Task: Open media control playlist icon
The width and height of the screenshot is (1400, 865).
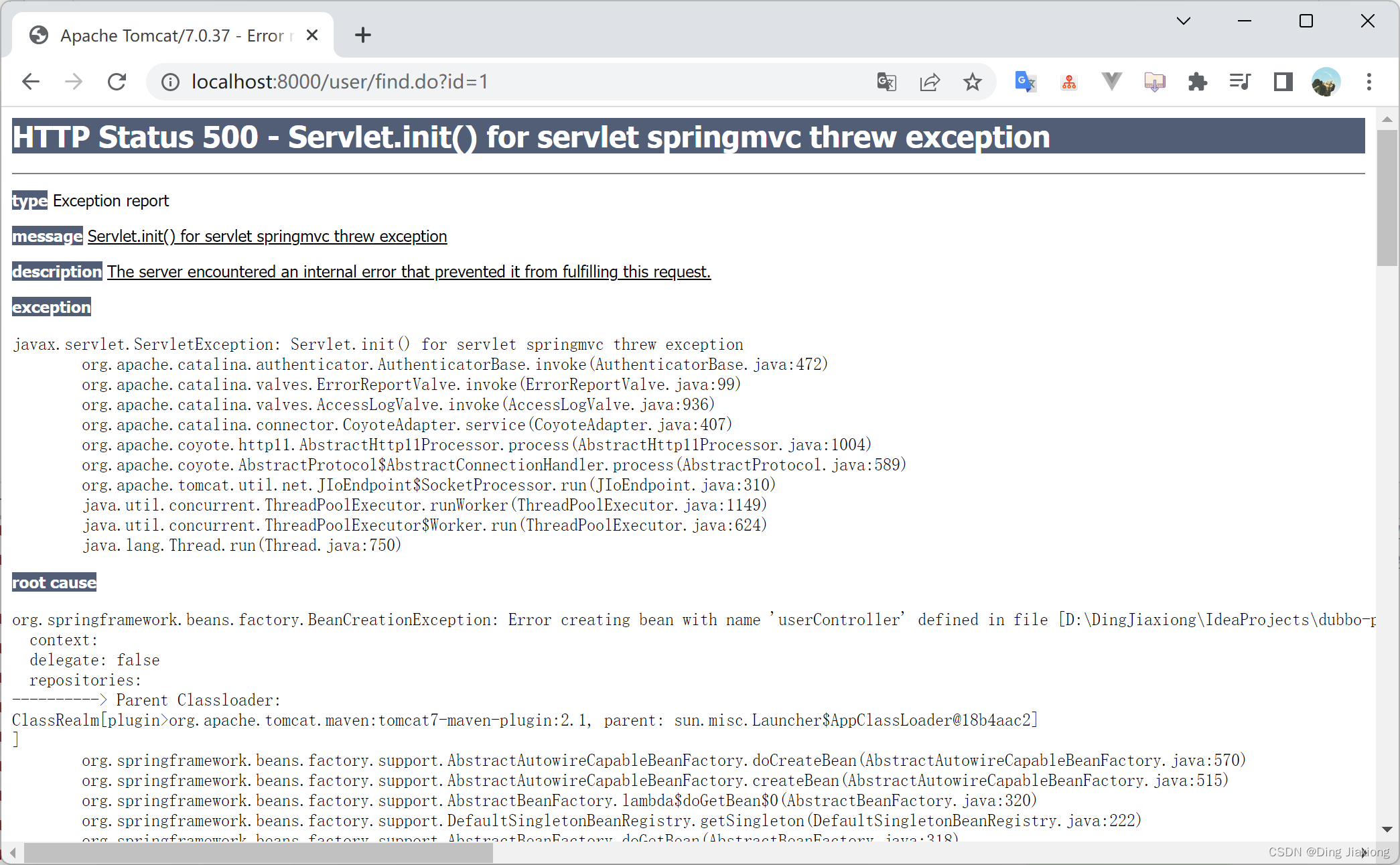Action: coord(1240,82)
